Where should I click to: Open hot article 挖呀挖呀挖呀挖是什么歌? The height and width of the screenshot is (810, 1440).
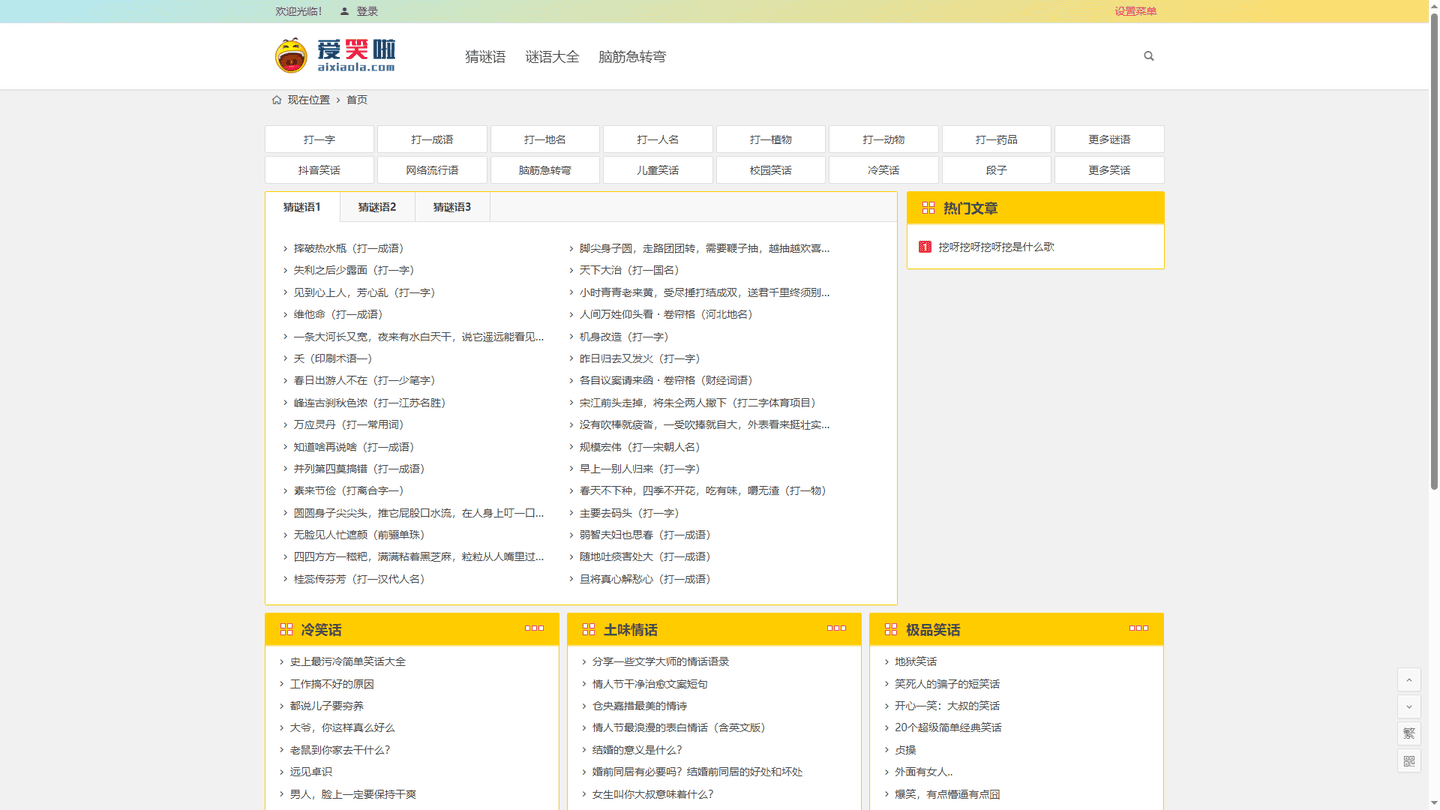coord(996,247)
